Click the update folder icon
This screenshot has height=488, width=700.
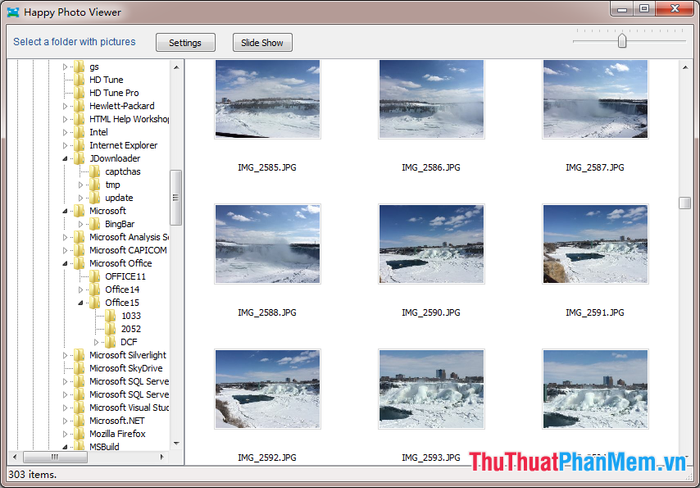pos(95,198)
